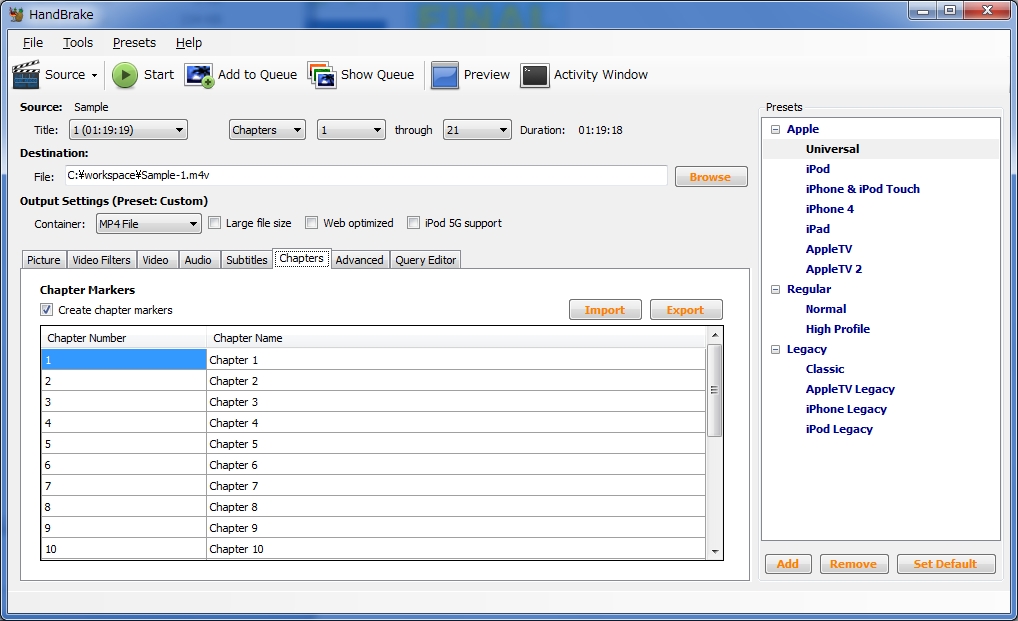Switch to the Video tab
This screenshot has width=1018, height=621.
coord(156,260)
